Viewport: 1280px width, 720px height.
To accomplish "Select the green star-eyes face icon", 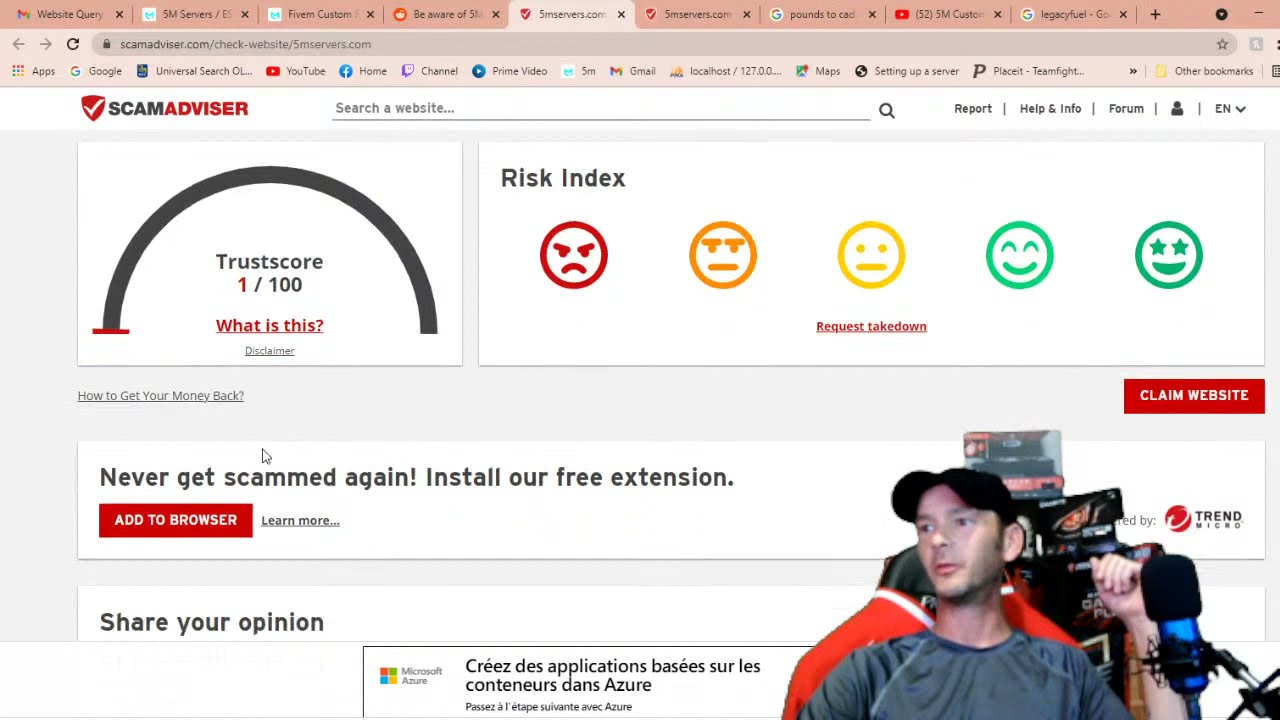I will (x=1169, y=255).
